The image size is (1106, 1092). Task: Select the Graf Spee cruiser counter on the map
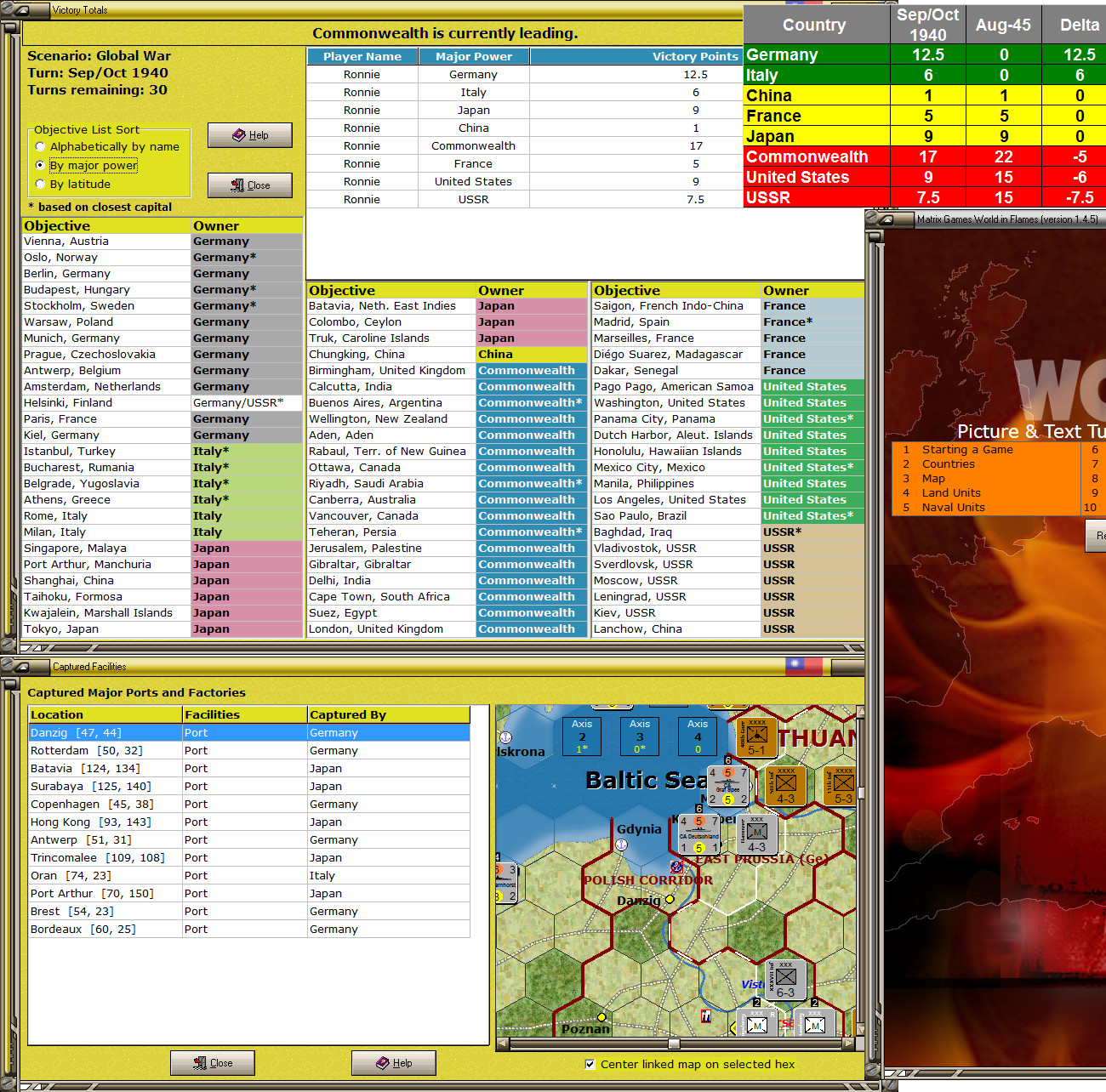pyautogui.click(x=727, y=786)
